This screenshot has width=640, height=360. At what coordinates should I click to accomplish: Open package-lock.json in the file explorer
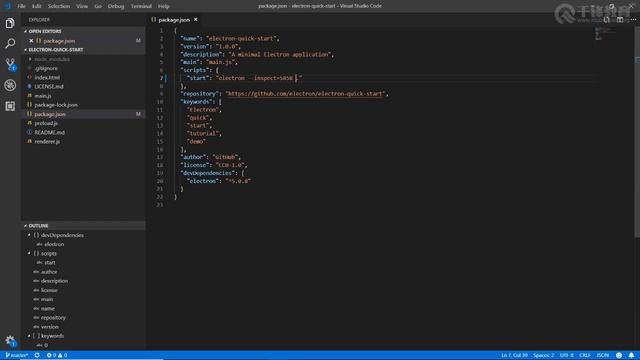pos(56,105)
